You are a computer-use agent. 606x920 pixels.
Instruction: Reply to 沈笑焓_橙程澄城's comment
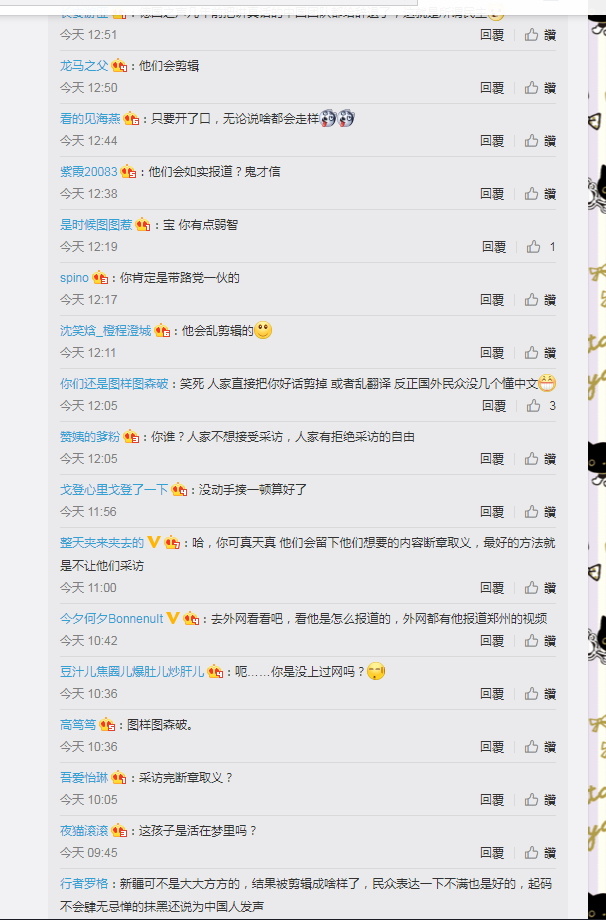492,353
